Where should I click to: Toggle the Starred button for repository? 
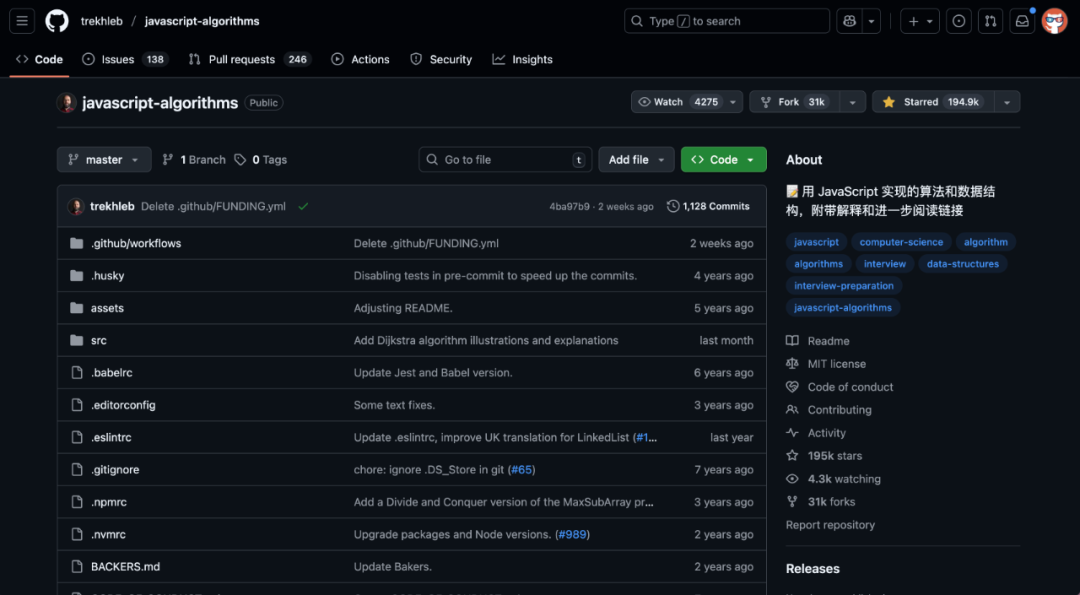point(933,102)
